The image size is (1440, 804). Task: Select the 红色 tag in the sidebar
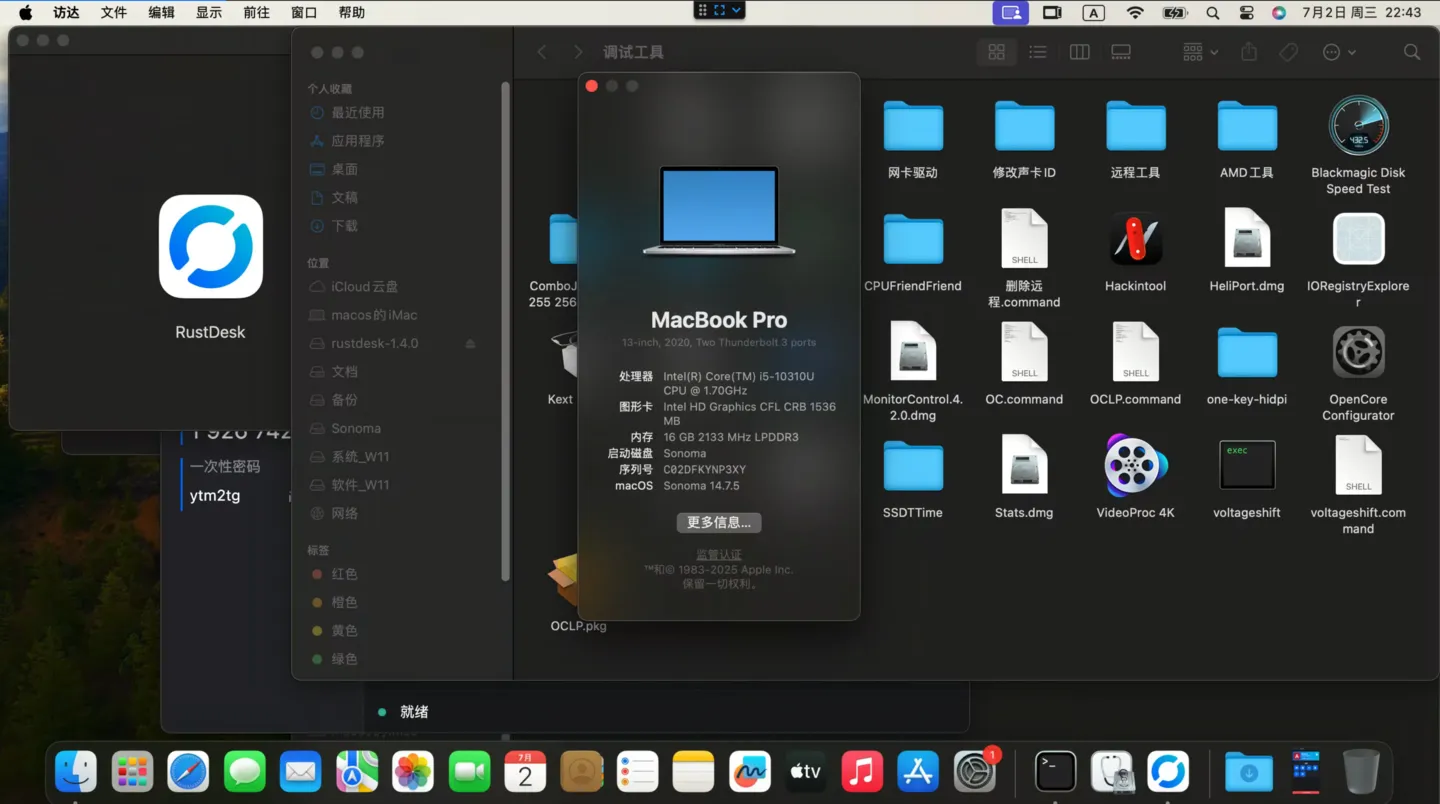344,574
